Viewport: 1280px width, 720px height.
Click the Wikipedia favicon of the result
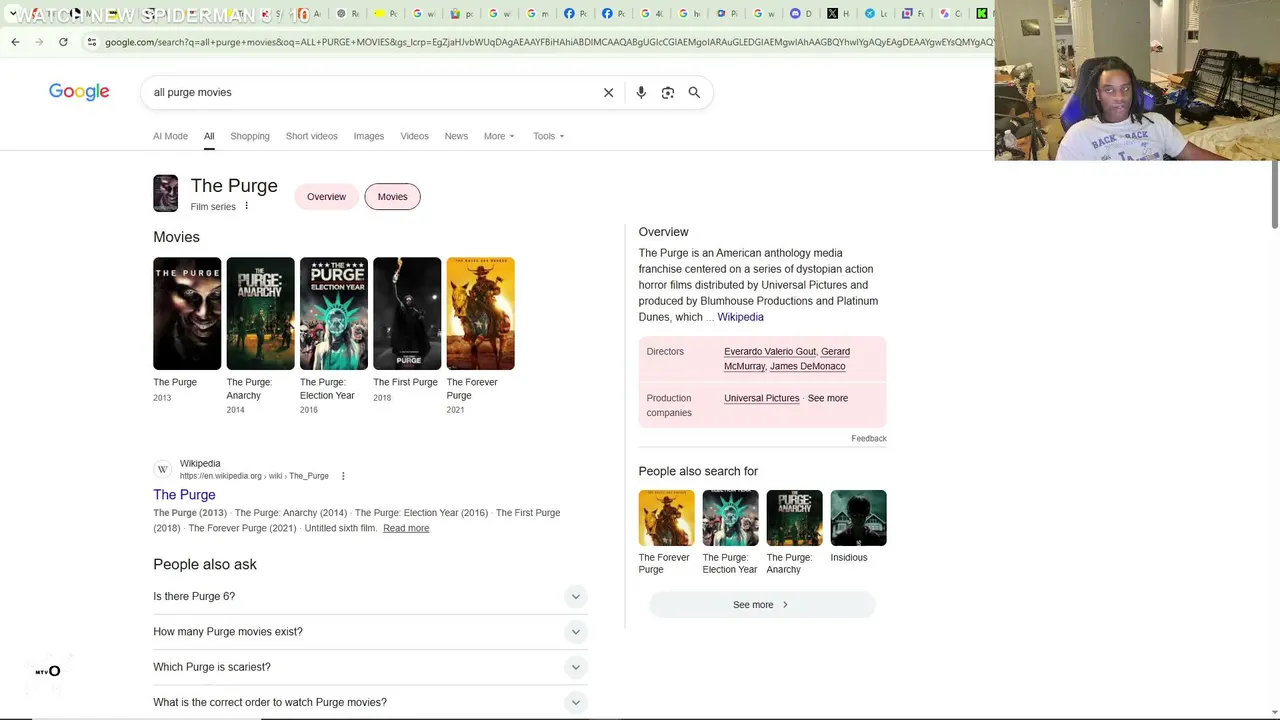(x=162, y=469)
